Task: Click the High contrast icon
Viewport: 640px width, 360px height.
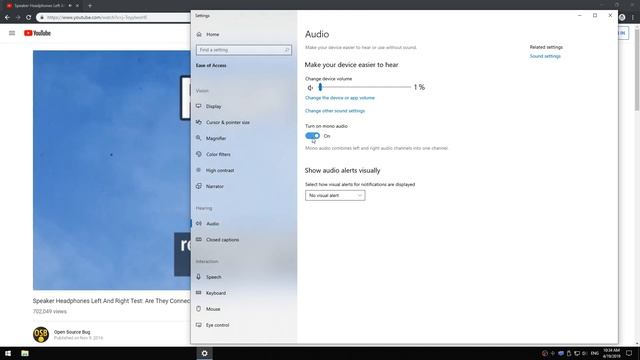Action: [199, 170]
